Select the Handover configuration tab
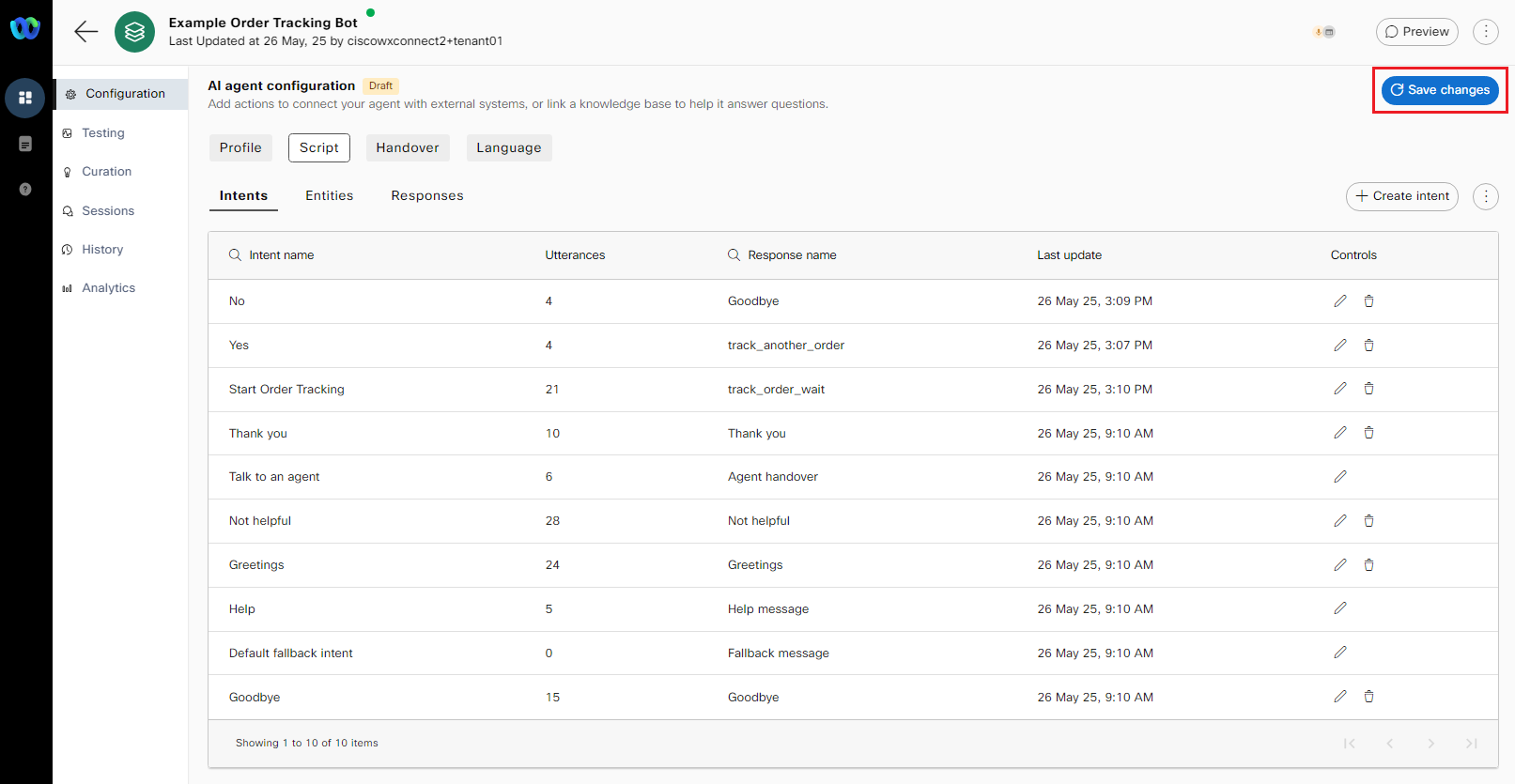This screenshot has height=784, width=1515. 408,147
